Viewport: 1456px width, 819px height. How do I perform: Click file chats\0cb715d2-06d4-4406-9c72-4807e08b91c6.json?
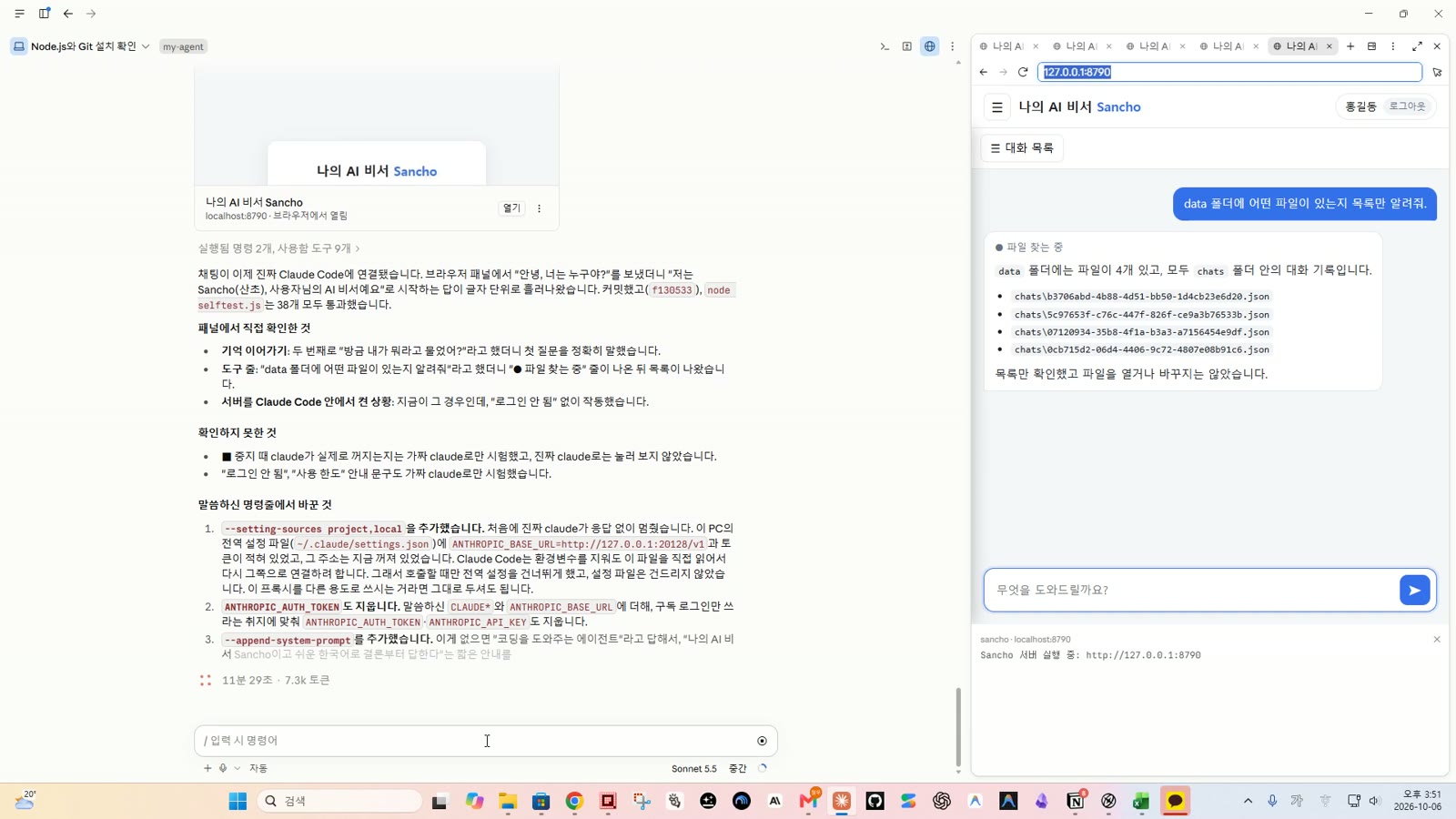(x=1142, y=349)
